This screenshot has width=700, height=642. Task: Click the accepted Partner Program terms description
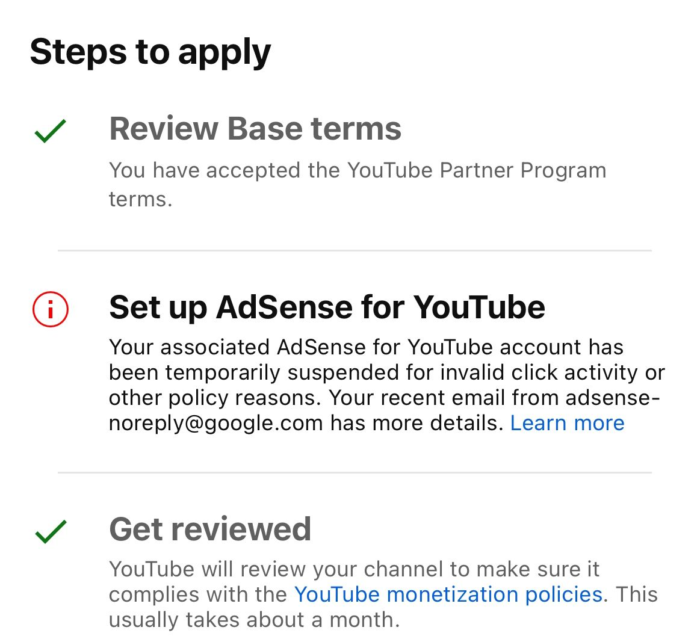pyautogui.click(x=358, y=184)
